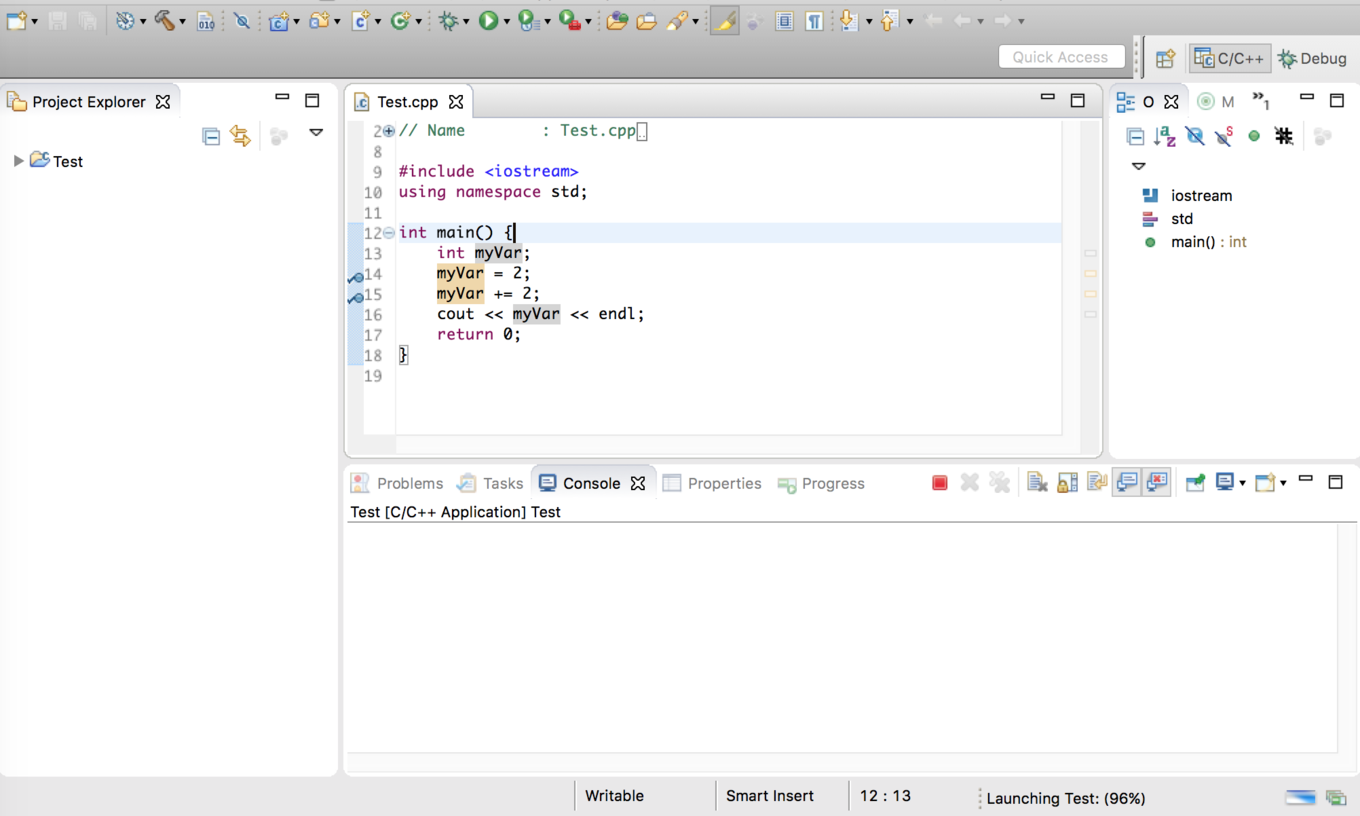The image size is (1360, 816).
Task: Click the Open Perspective icon
Action: coord(1165,59)
